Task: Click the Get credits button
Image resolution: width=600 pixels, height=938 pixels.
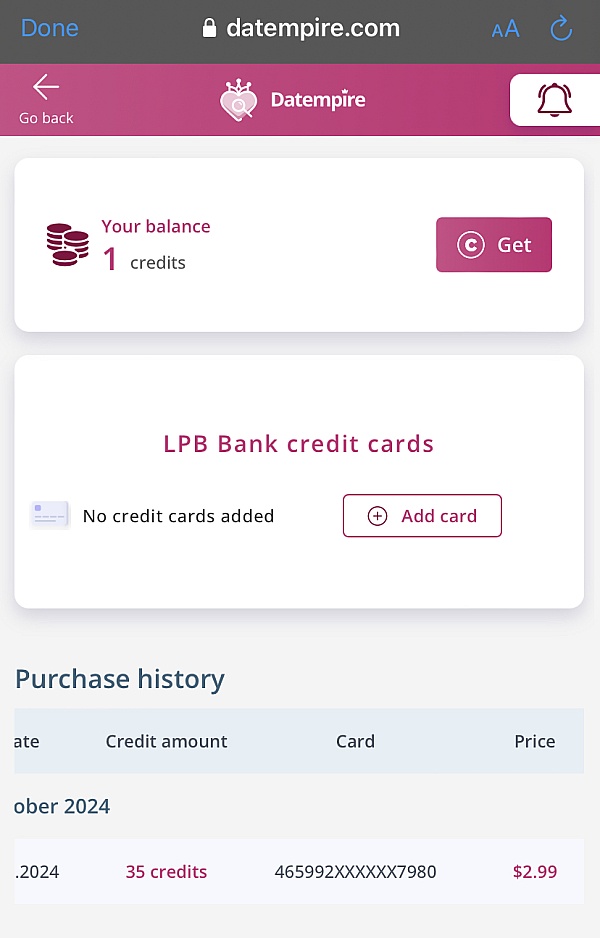Action: [494, 245]
